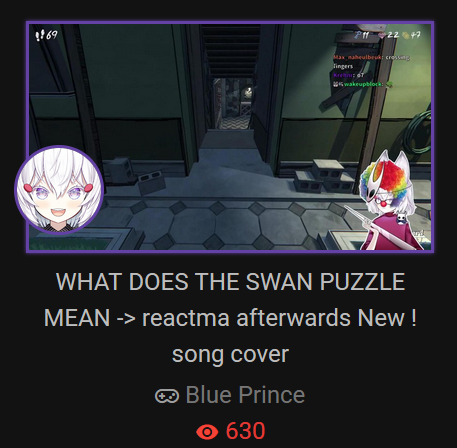The height and width of the screenshot is (448, 457).
Task: Click the gem icon showing 22
Action: click(382, 35)
